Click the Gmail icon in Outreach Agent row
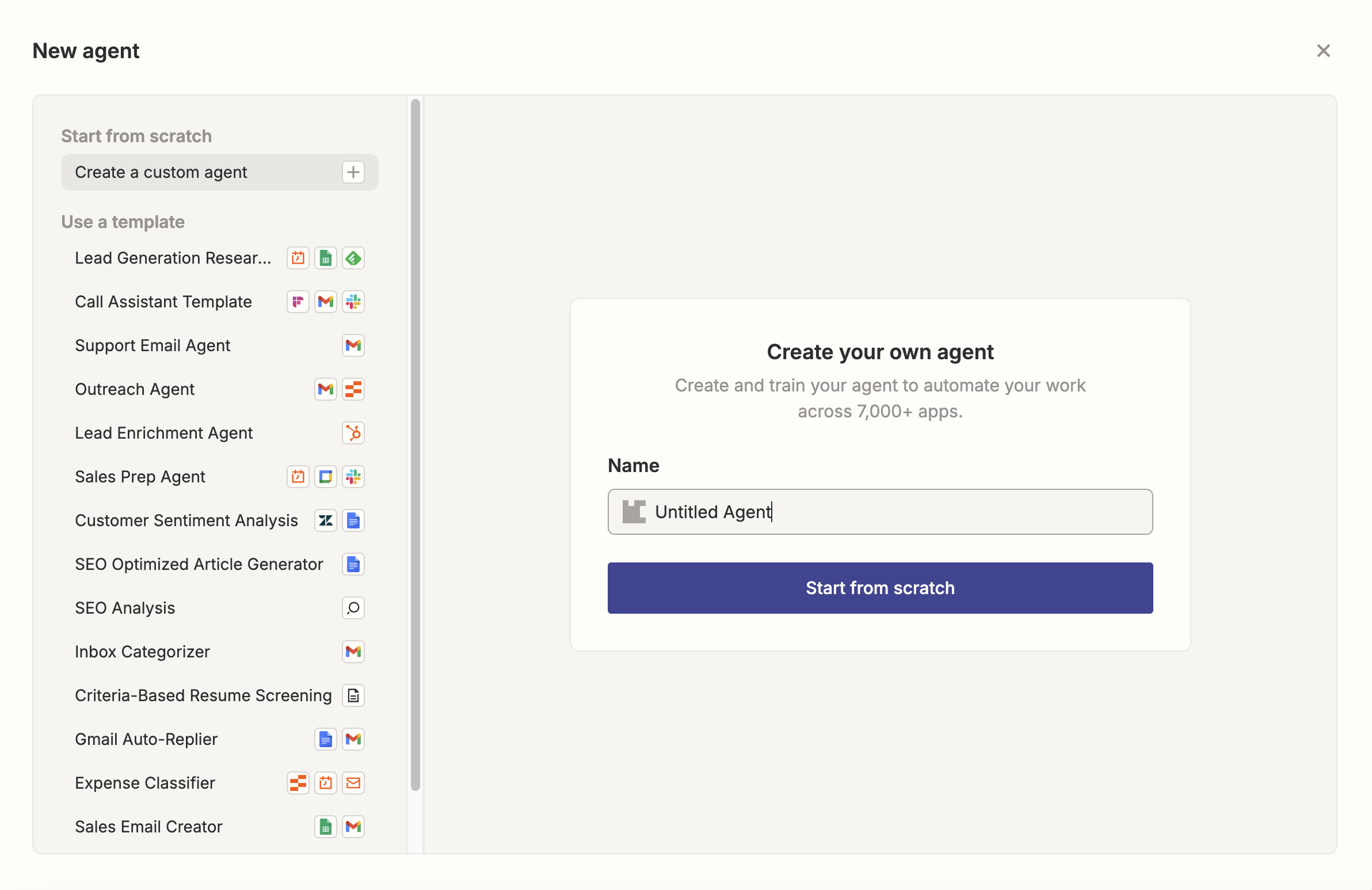The image size is (1372, 890). pyautogui.click(x=325, y=389)
